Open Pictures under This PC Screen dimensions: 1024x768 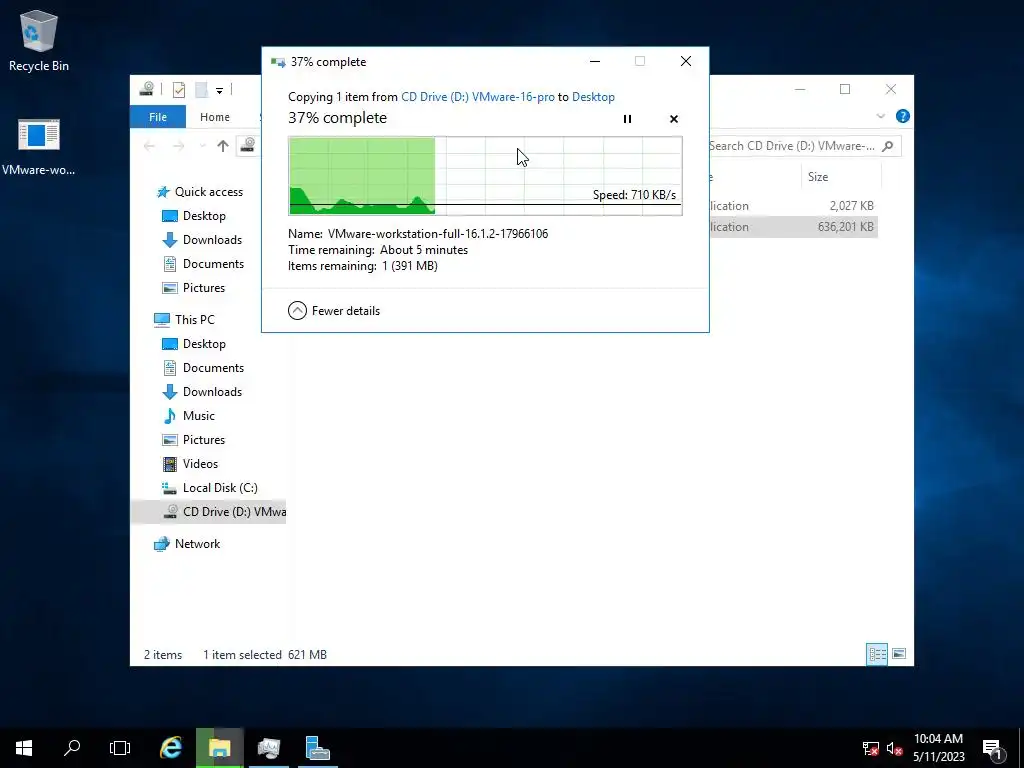tap(193, 440)
